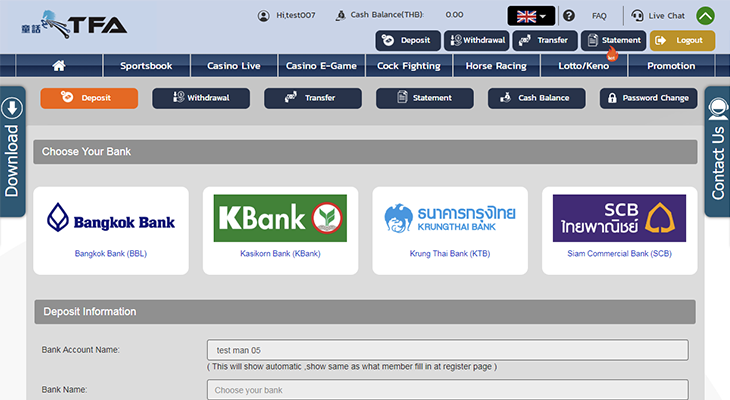This screenshot has height=400, width=730.
Task: Select the Transfer tab in account bar
Action: (x=313, y=98)
